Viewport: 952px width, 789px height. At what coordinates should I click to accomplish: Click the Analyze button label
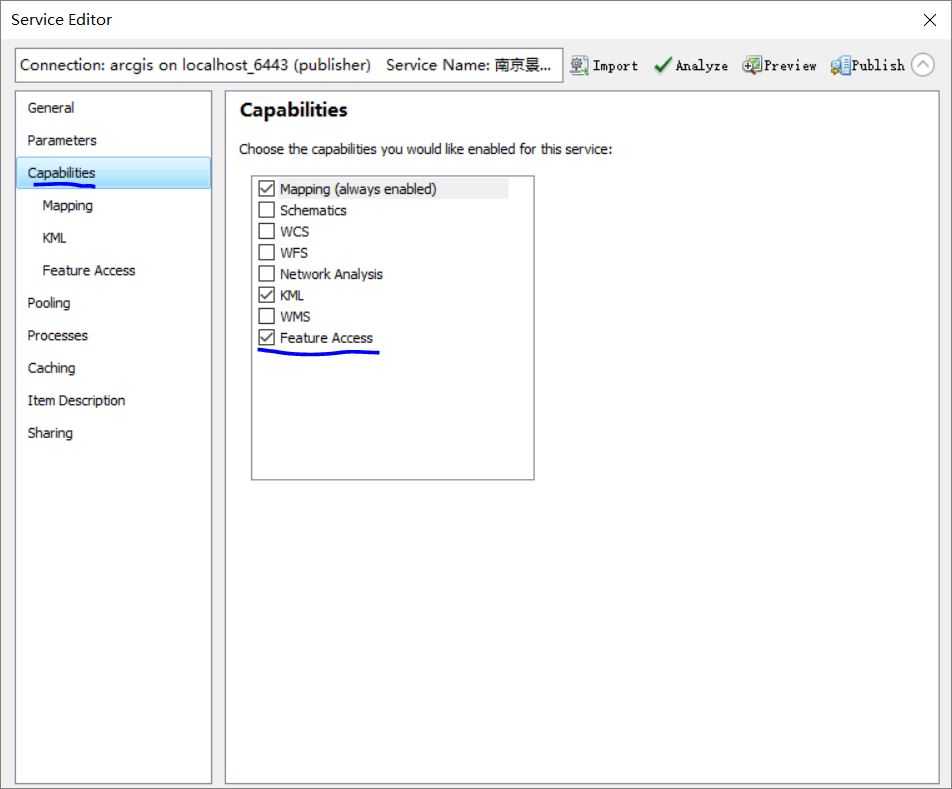click(702, 66)
